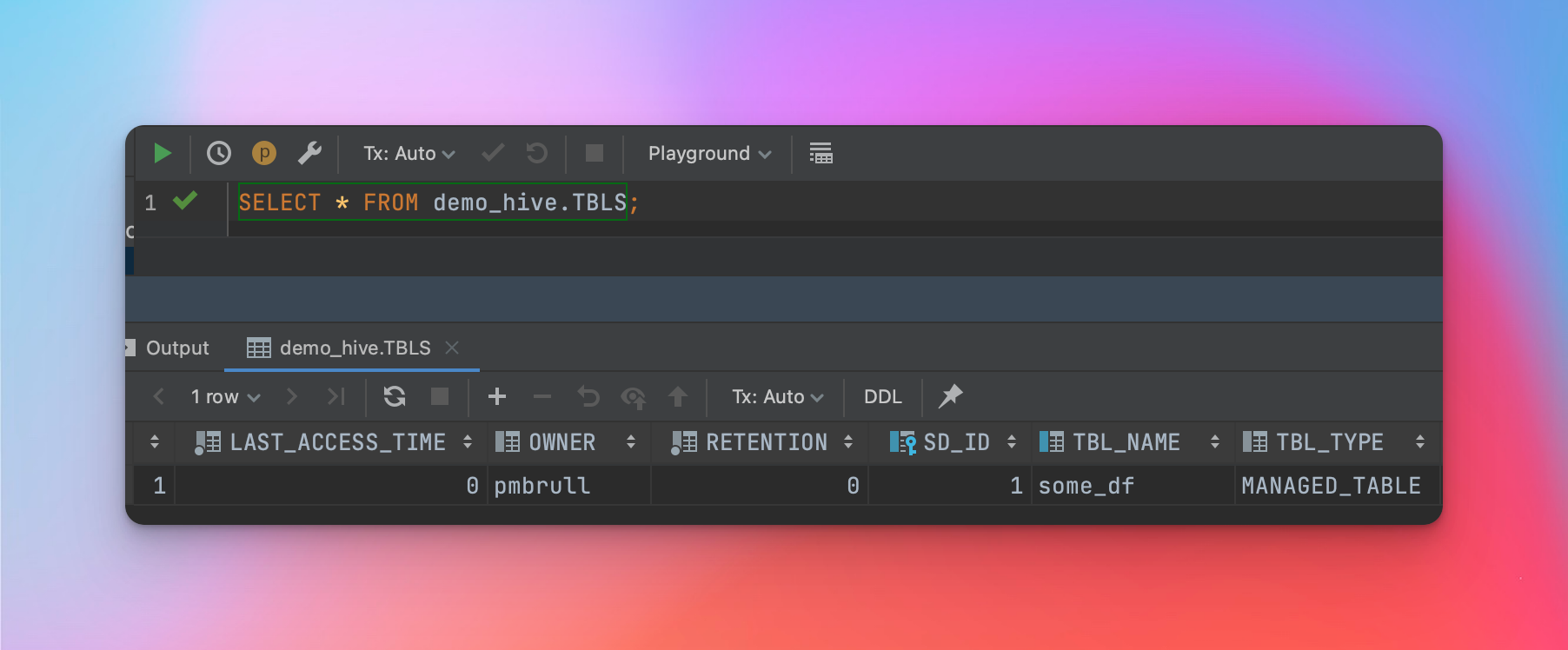
Task: Open the results Tx: Auto dropdown
Action: click(x=777, y=397)
